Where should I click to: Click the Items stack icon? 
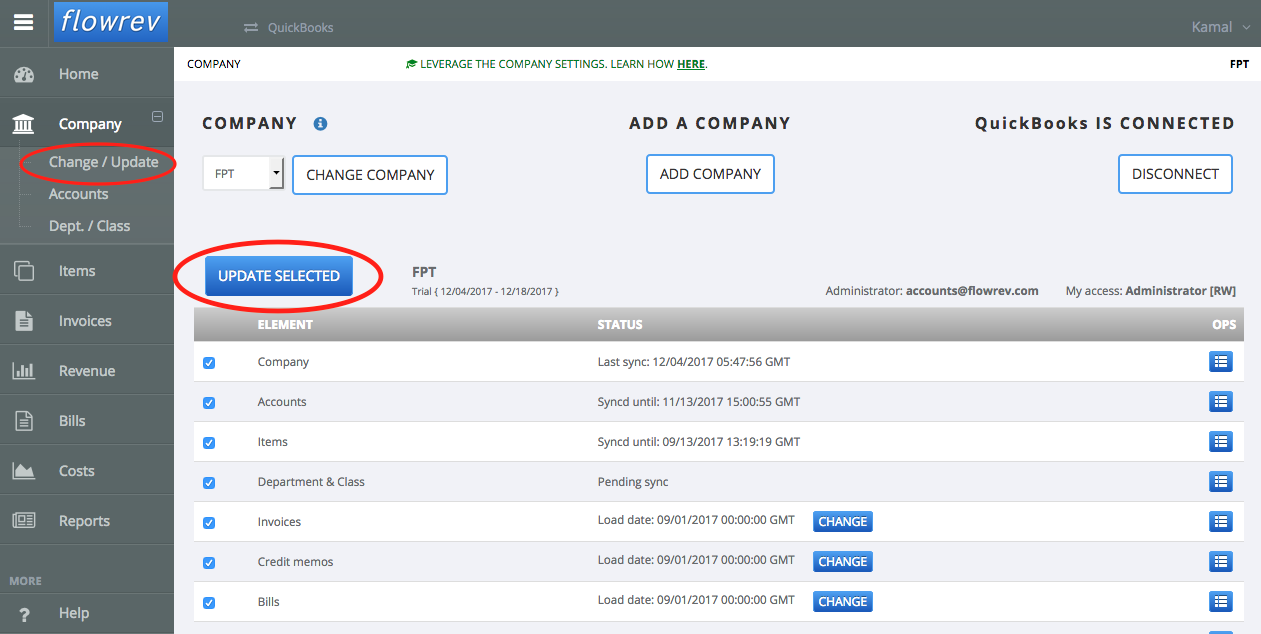pyautogui.click(x=24, y=271)
